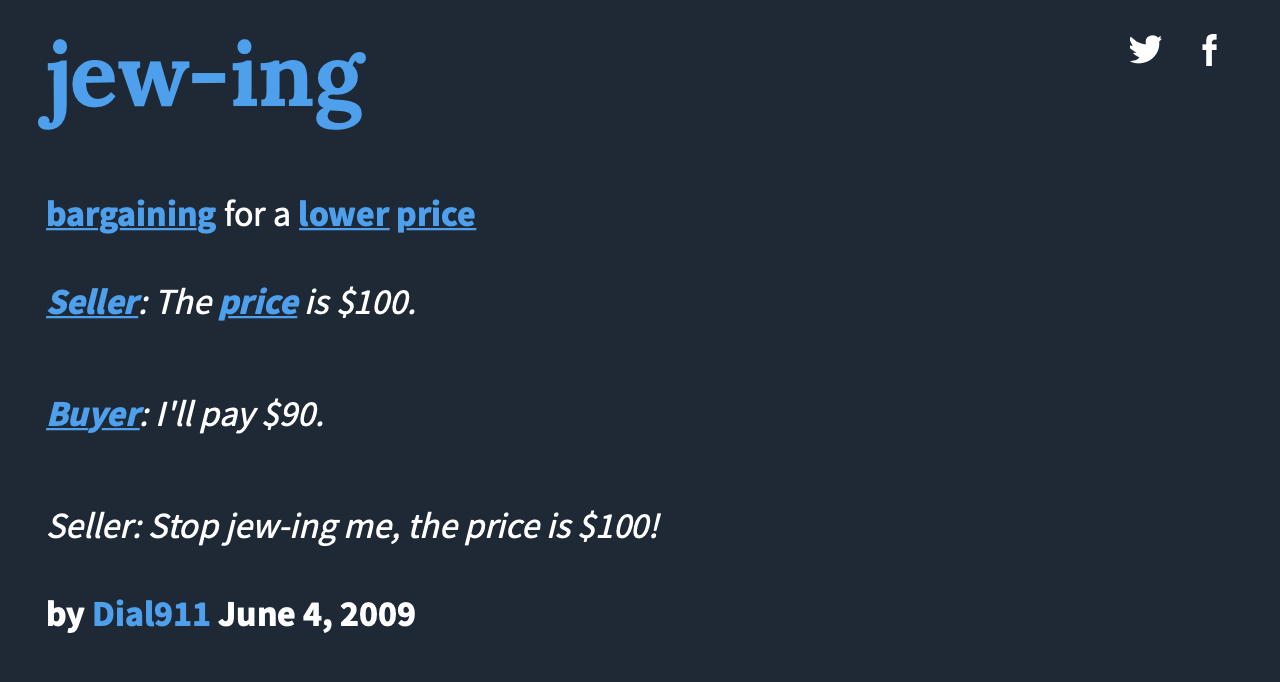
Task: View author Dial911's profile
Action: [x=151, y=614]
